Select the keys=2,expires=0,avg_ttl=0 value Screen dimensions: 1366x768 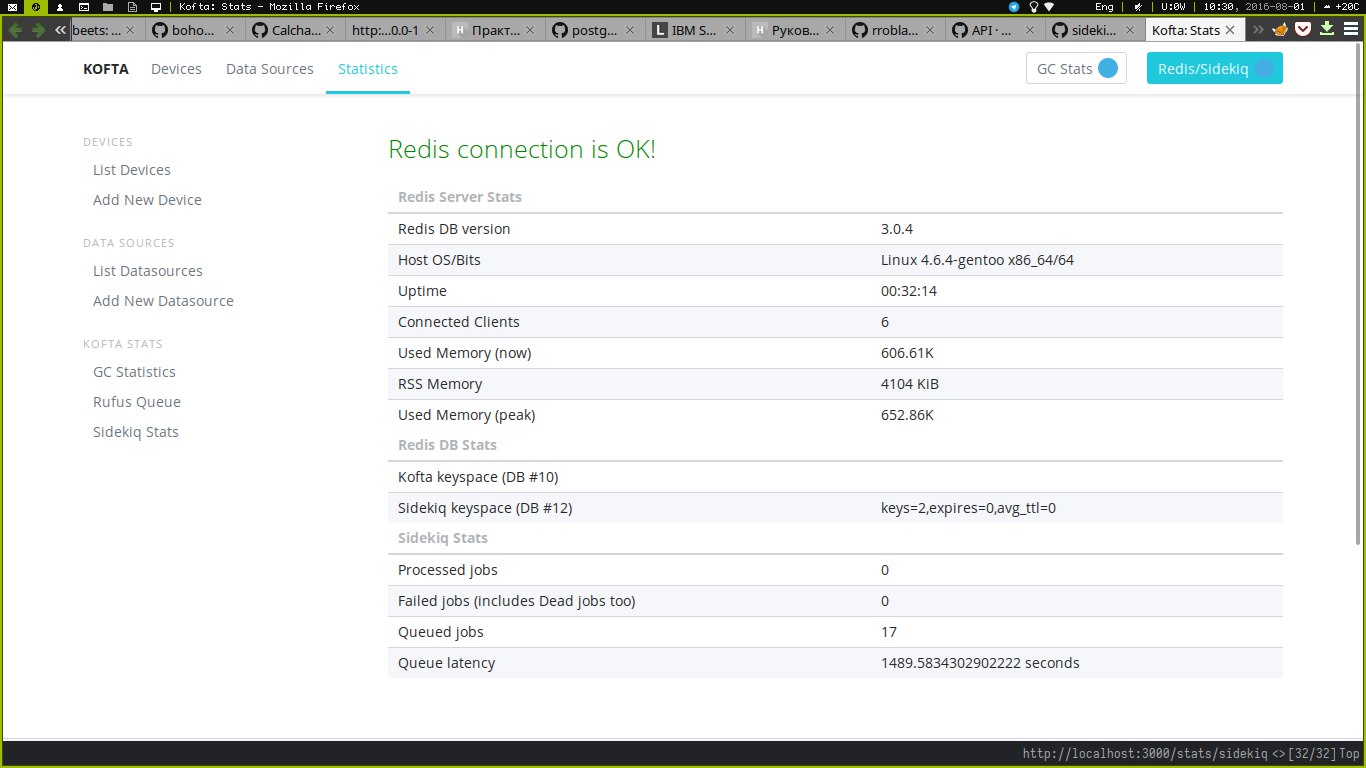(x=969, y=508)
